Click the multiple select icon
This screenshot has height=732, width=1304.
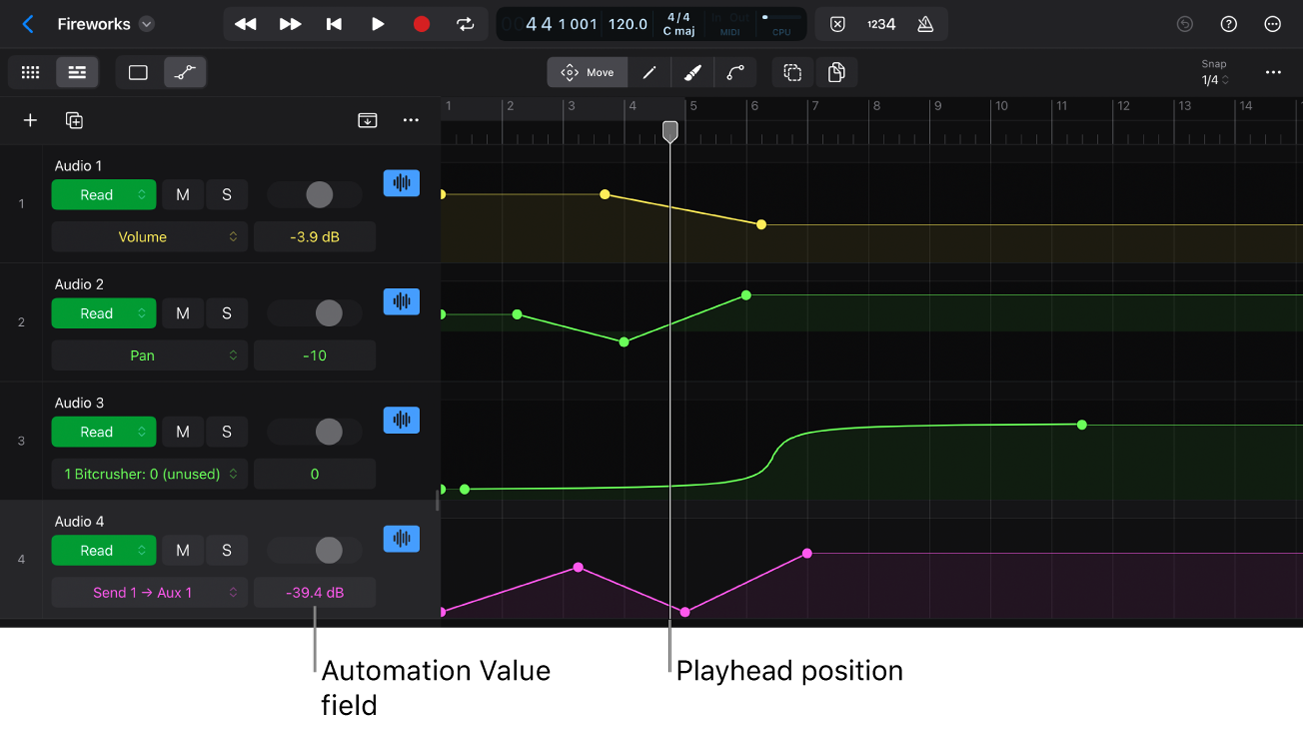coord(792,72)
